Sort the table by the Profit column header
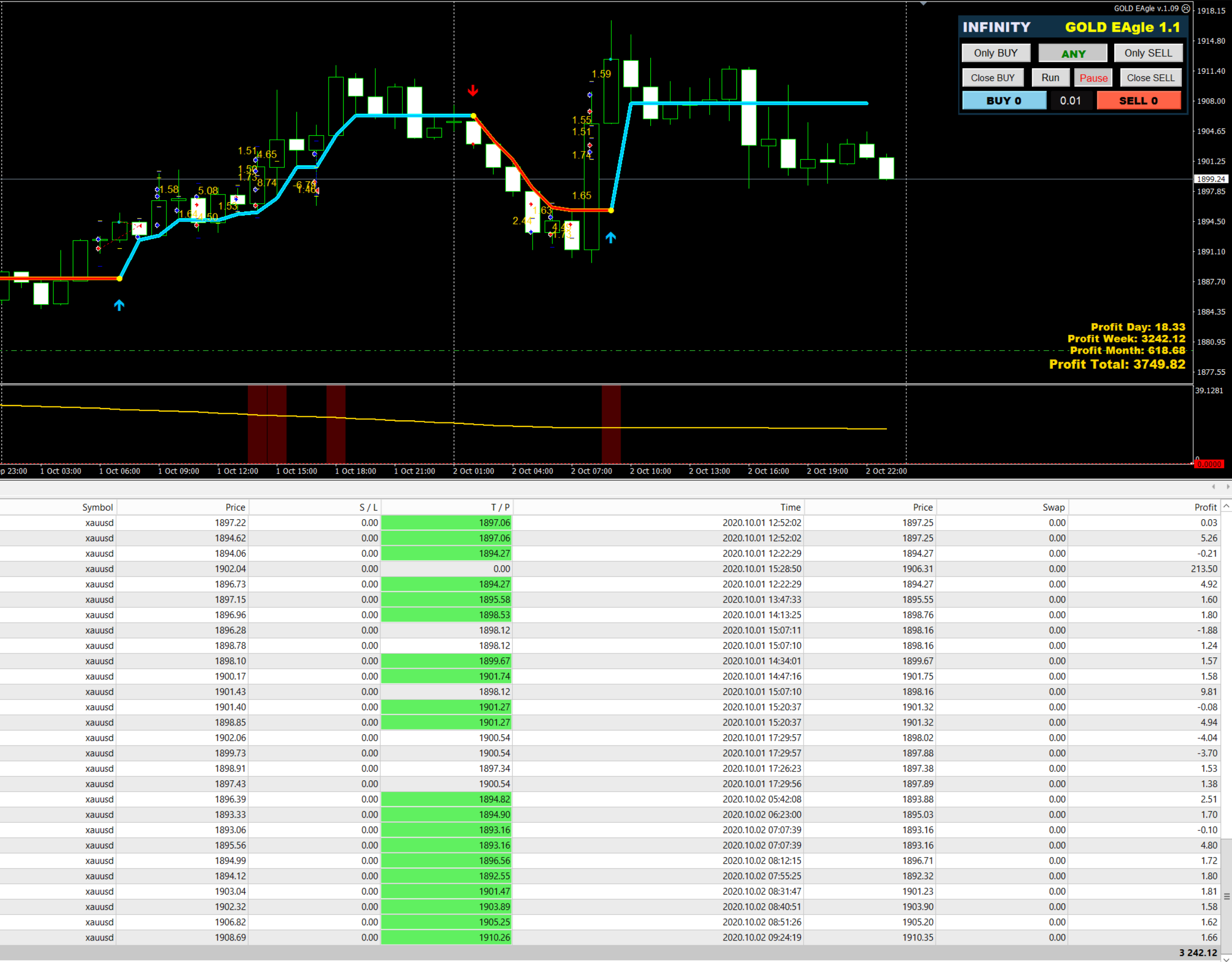Screen dimensions: 1232x962 click(1205, 507)
